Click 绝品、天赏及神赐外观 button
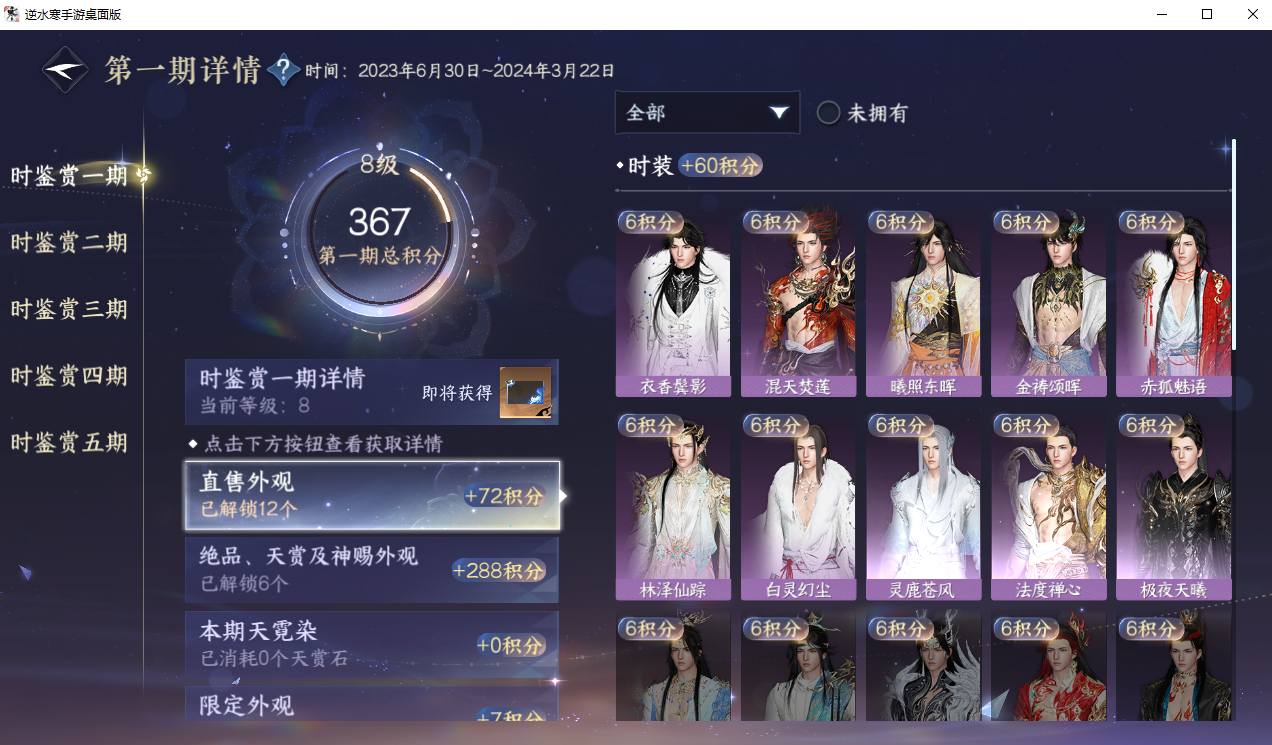 (372, 569)
